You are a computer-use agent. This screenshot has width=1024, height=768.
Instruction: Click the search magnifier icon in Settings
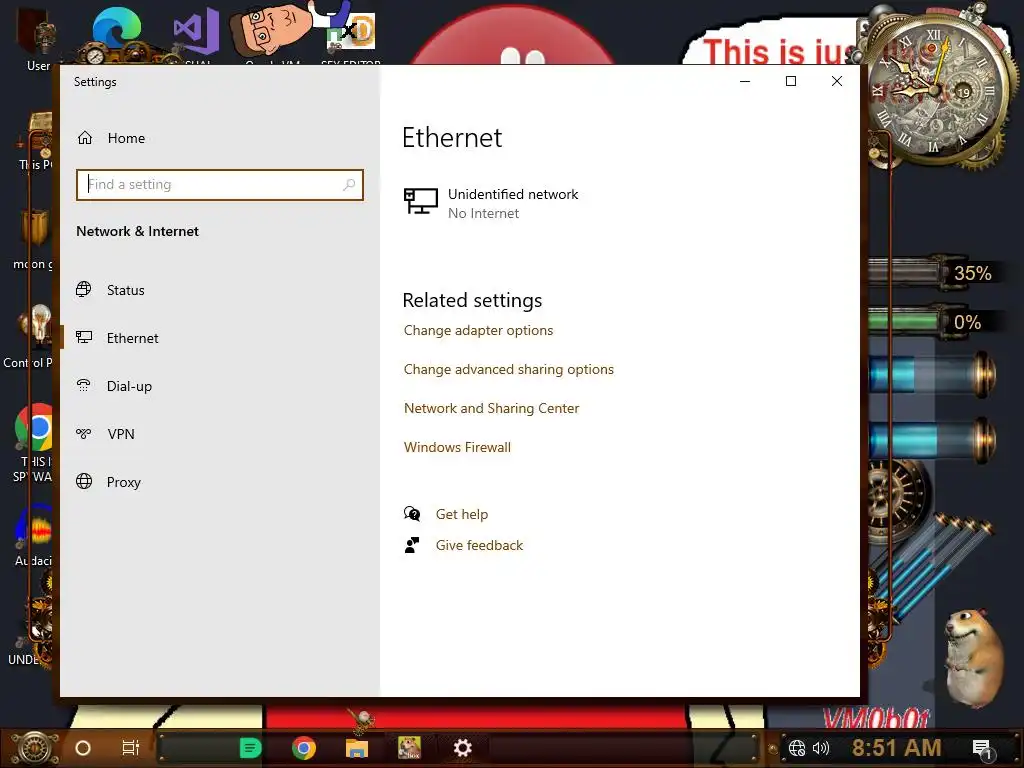click(349, 185)
